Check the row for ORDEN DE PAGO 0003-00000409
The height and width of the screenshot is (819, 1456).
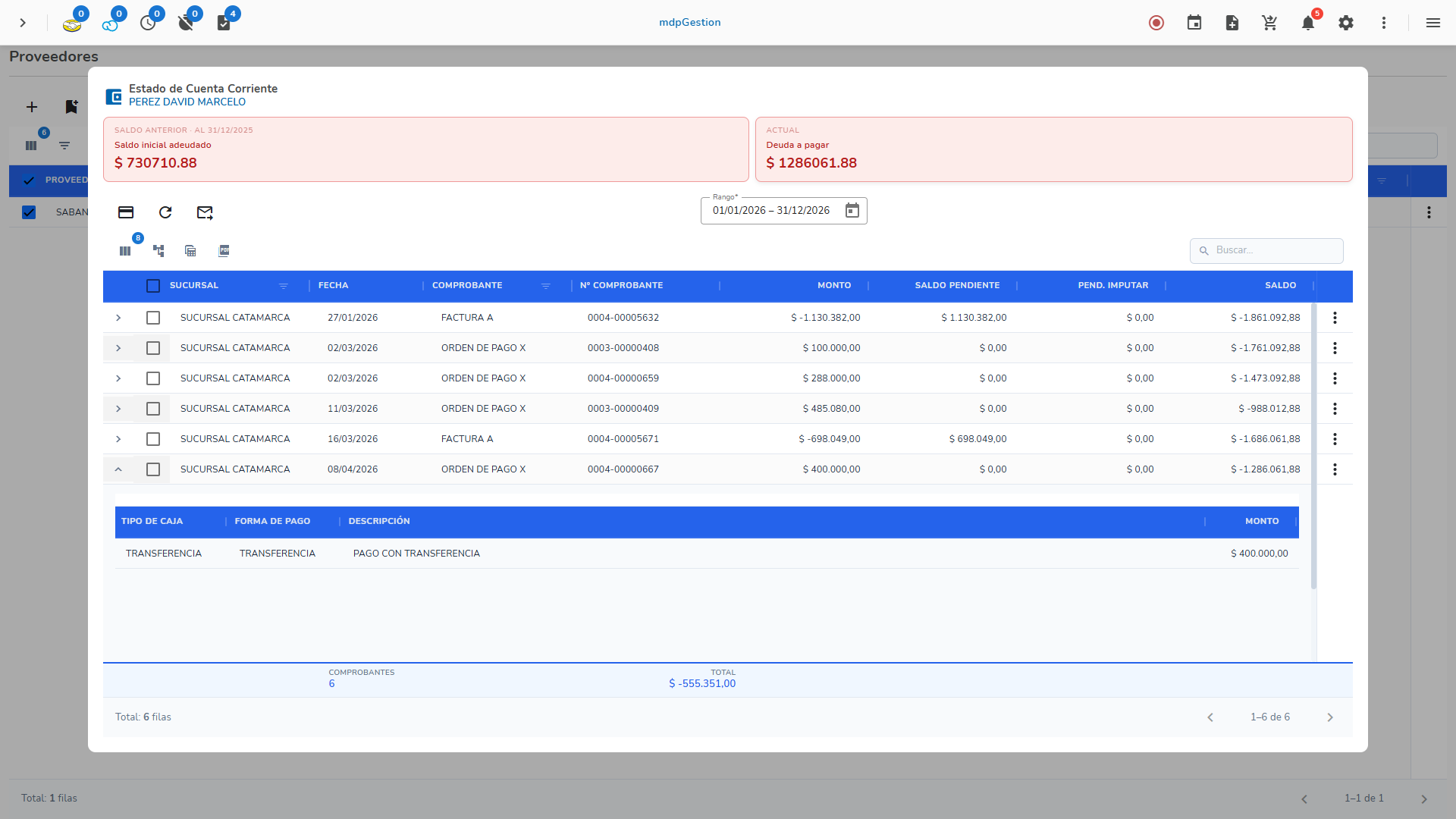pyautogui.click(x=153, y=409)
